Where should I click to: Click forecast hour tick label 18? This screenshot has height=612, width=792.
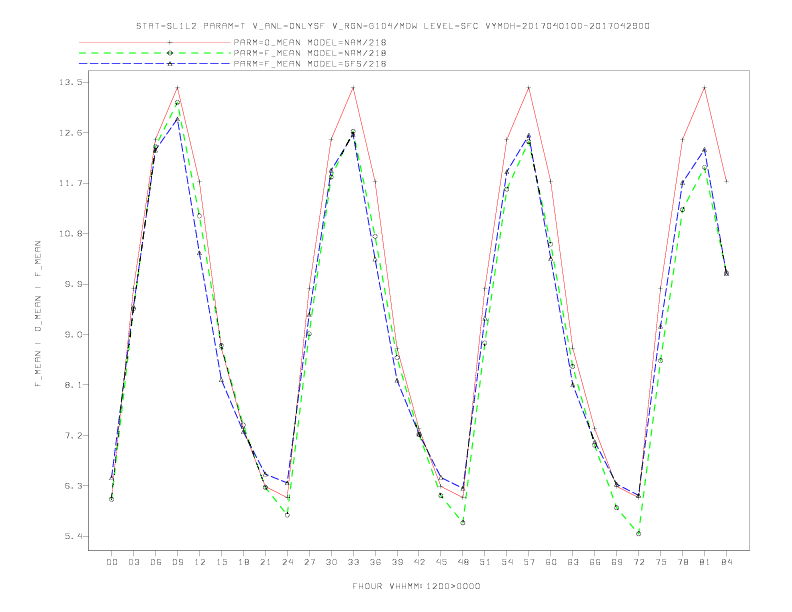coord(243,562)
